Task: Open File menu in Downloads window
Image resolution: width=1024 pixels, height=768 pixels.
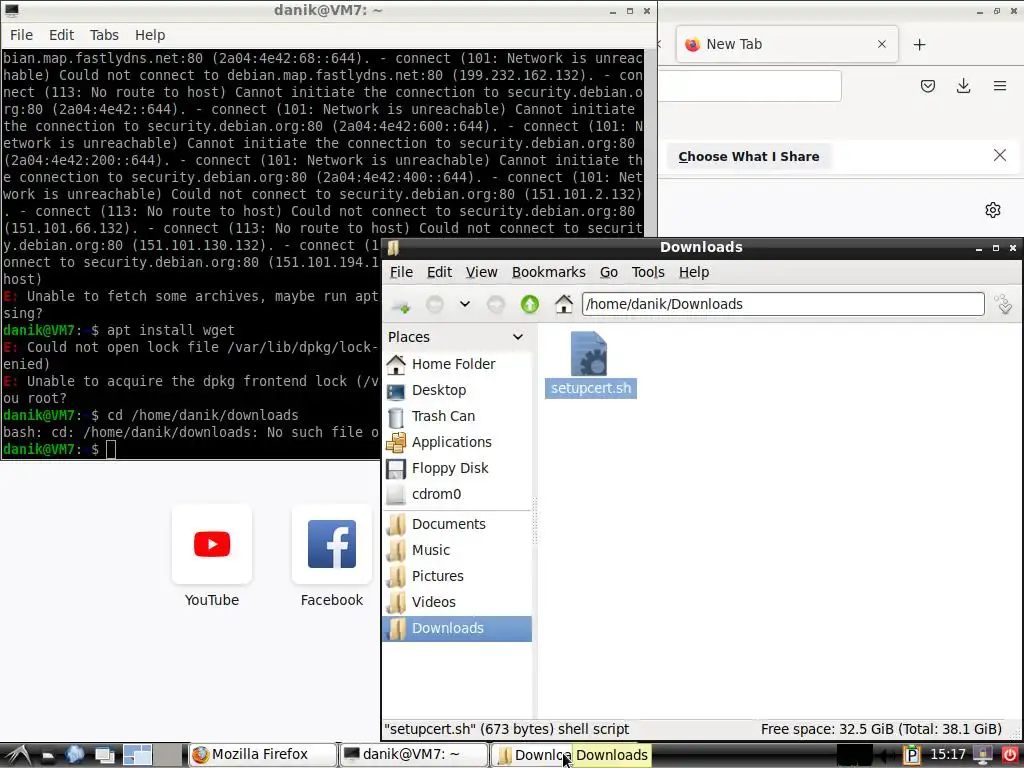Action: [x=401, y=272]
